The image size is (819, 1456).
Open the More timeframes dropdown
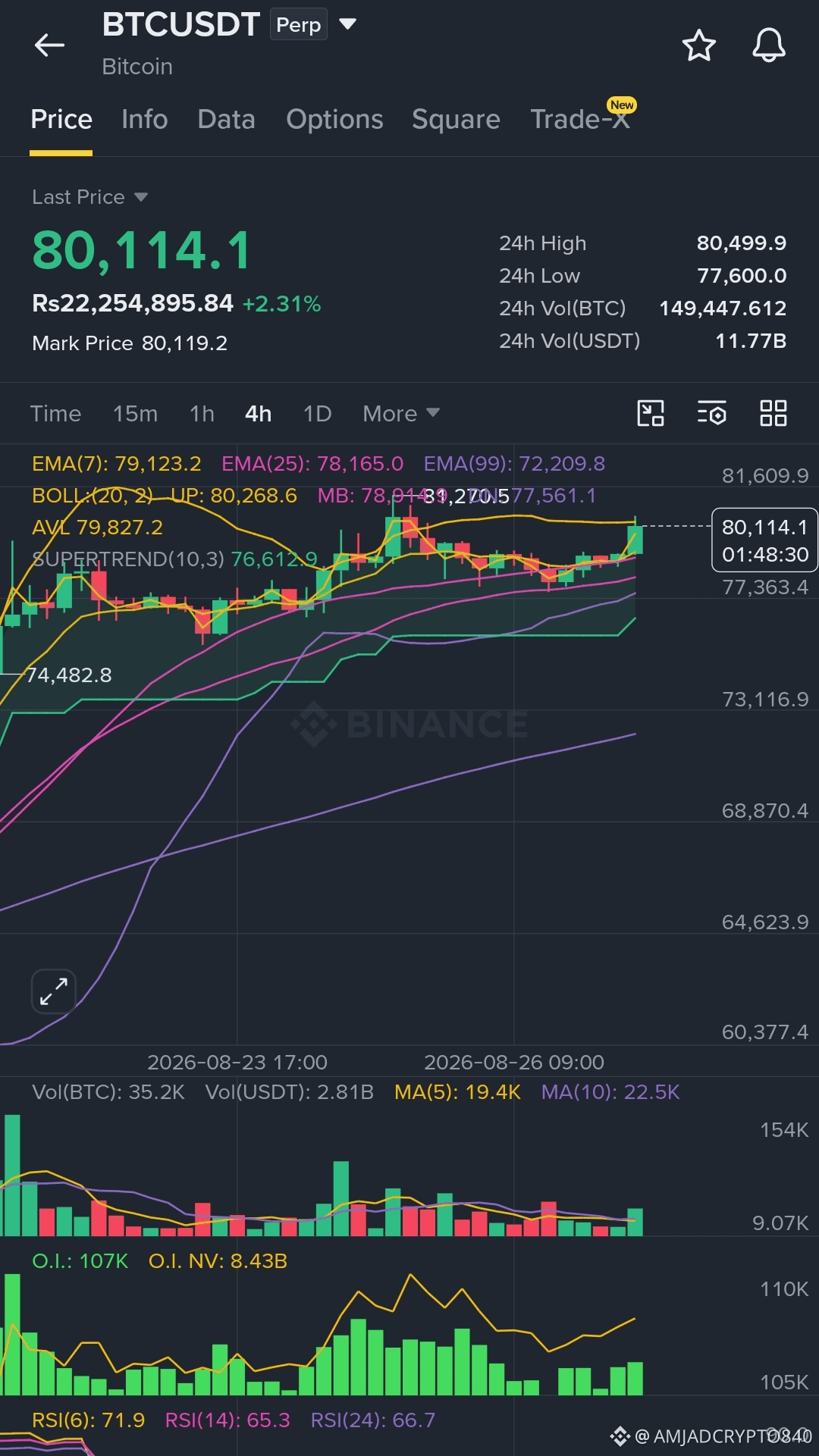(x=400, y=414)
